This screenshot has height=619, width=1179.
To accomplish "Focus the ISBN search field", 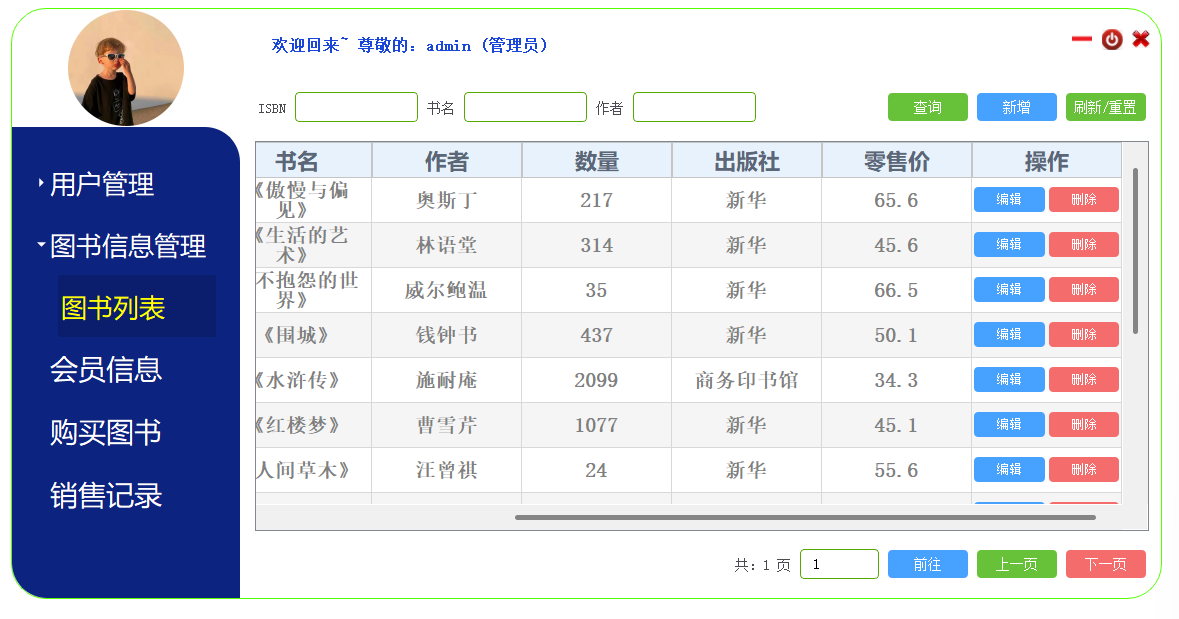I will (356, 107).
